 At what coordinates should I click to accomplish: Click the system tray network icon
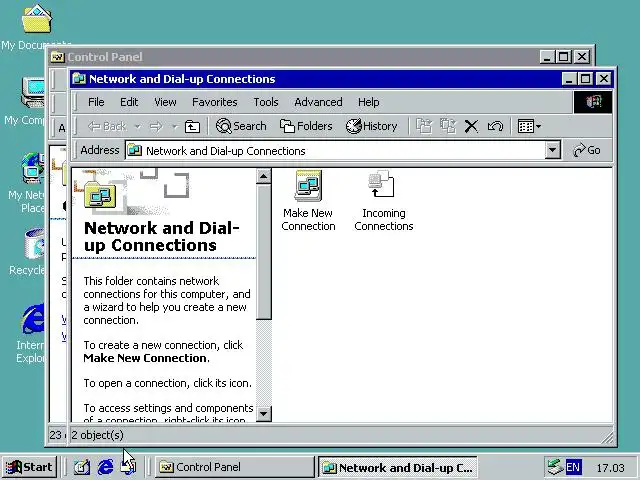[x=556, y=467]
